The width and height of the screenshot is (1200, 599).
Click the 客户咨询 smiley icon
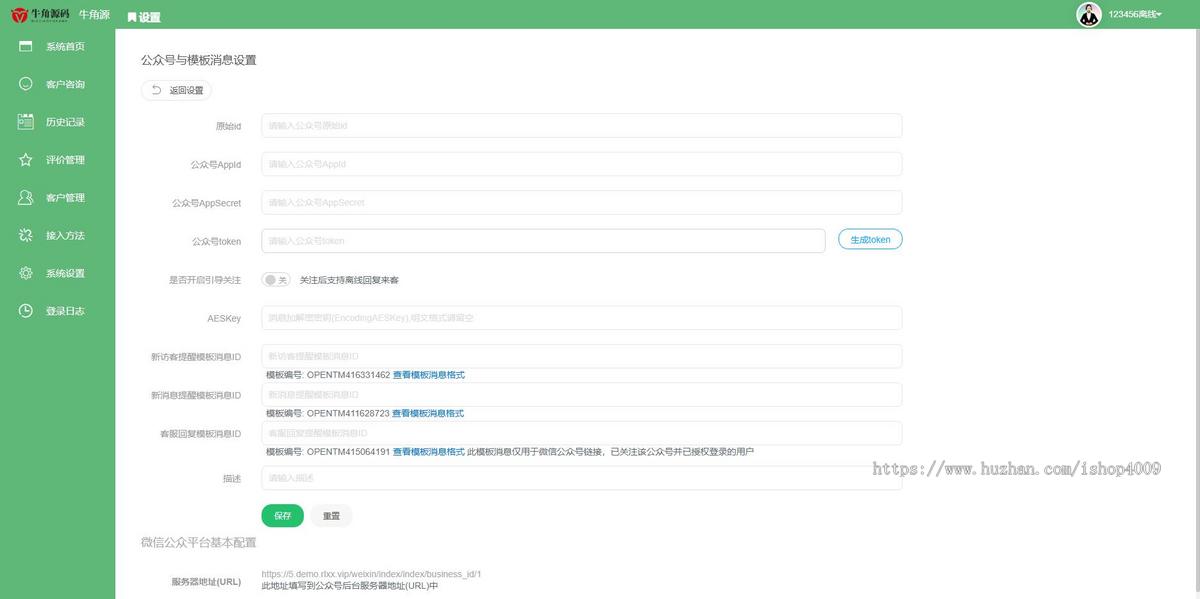click(26, 84)
